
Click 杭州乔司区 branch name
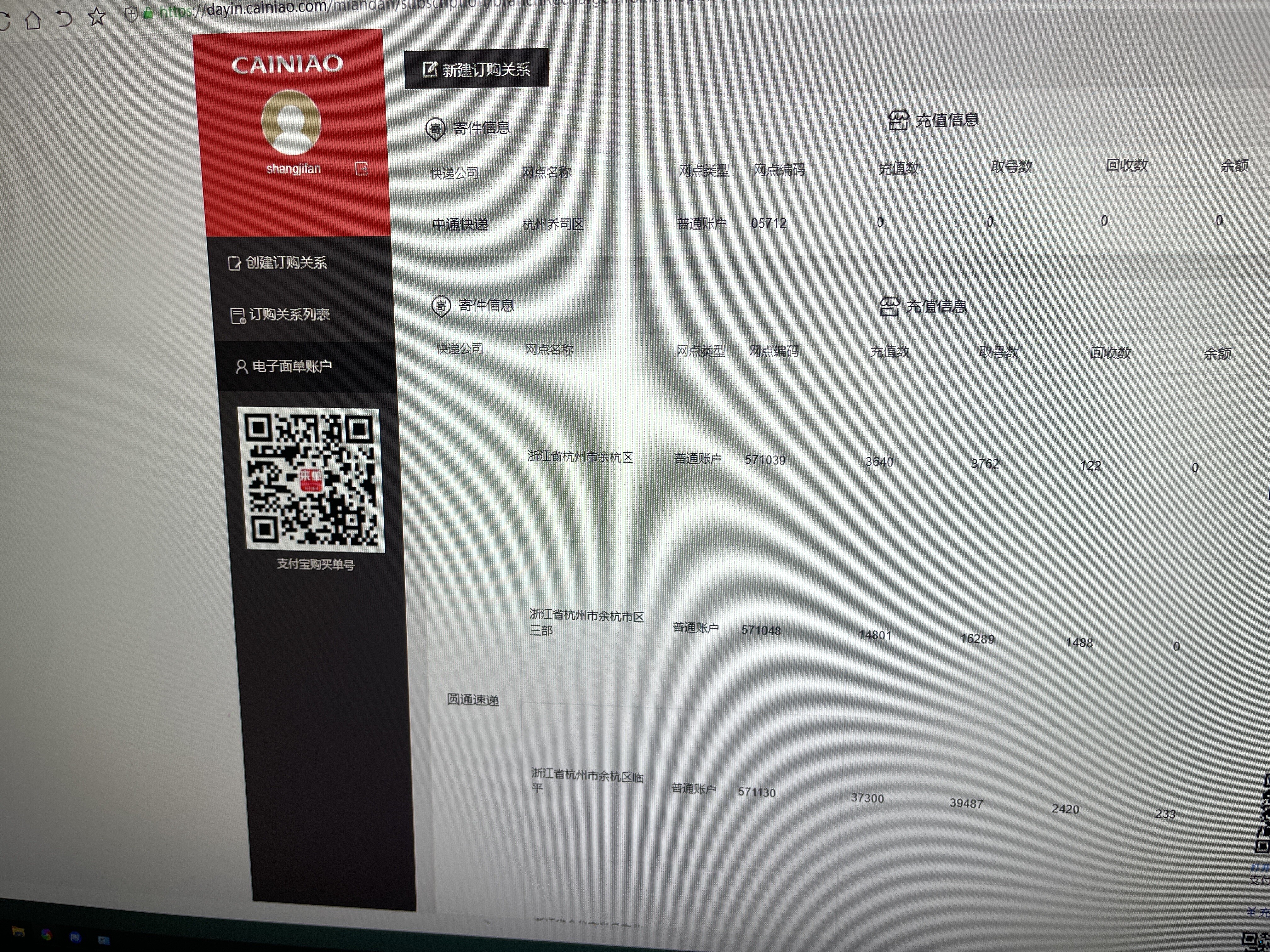553,224
